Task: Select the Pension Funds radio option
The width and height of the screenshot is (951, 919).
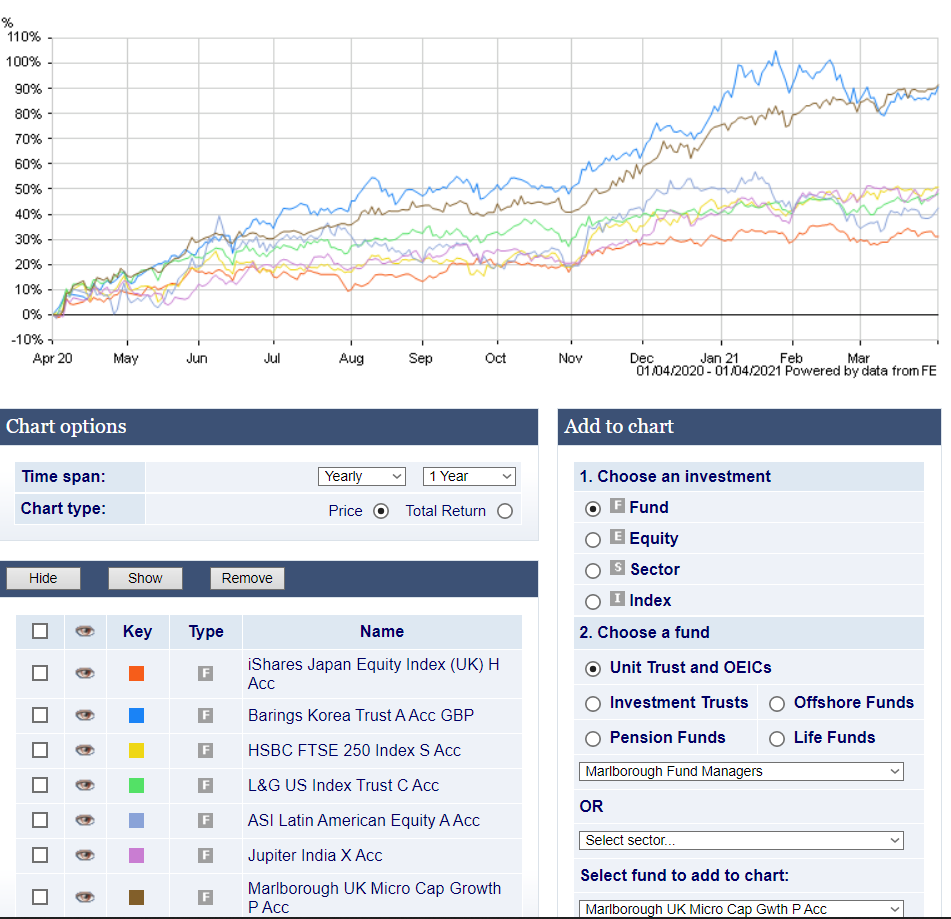Action: click(593, 738)
